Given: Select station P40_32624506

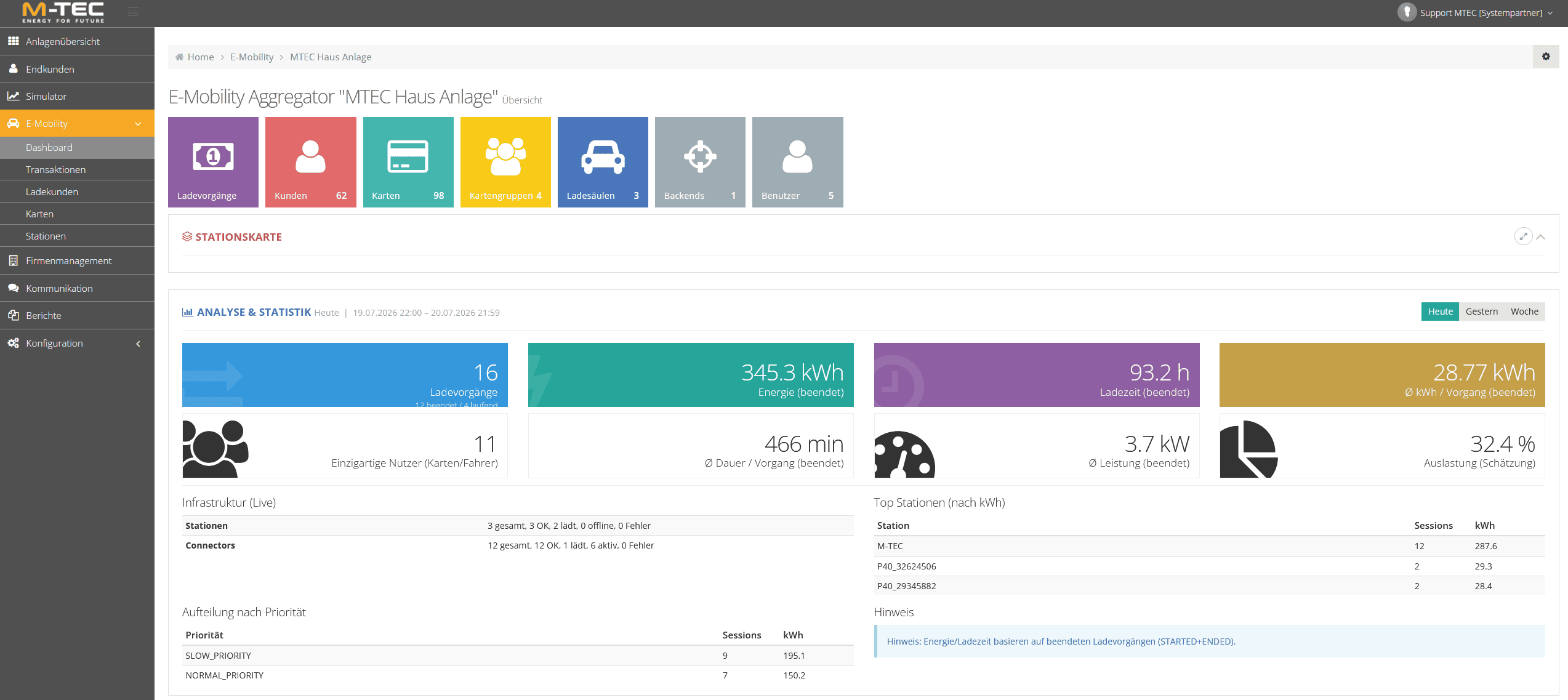Looking at the screenshot, I should pos(1209,566).
